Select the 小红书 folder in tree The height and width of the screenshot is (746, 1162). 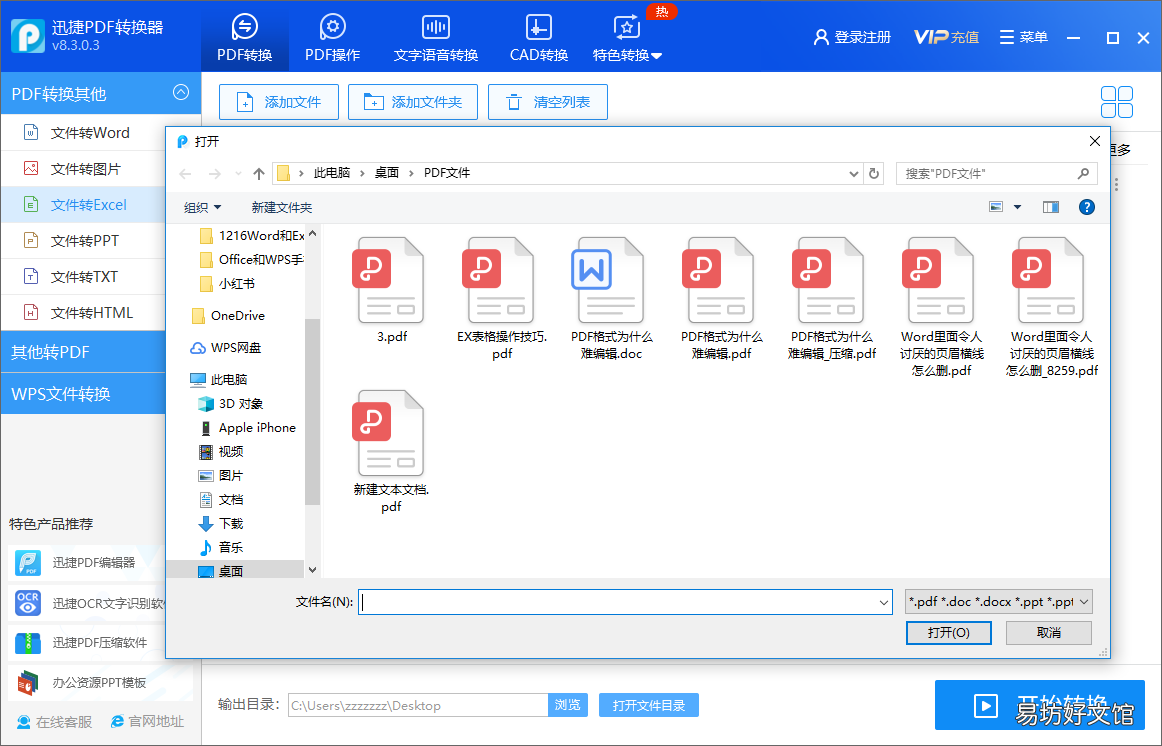[228, 284]
